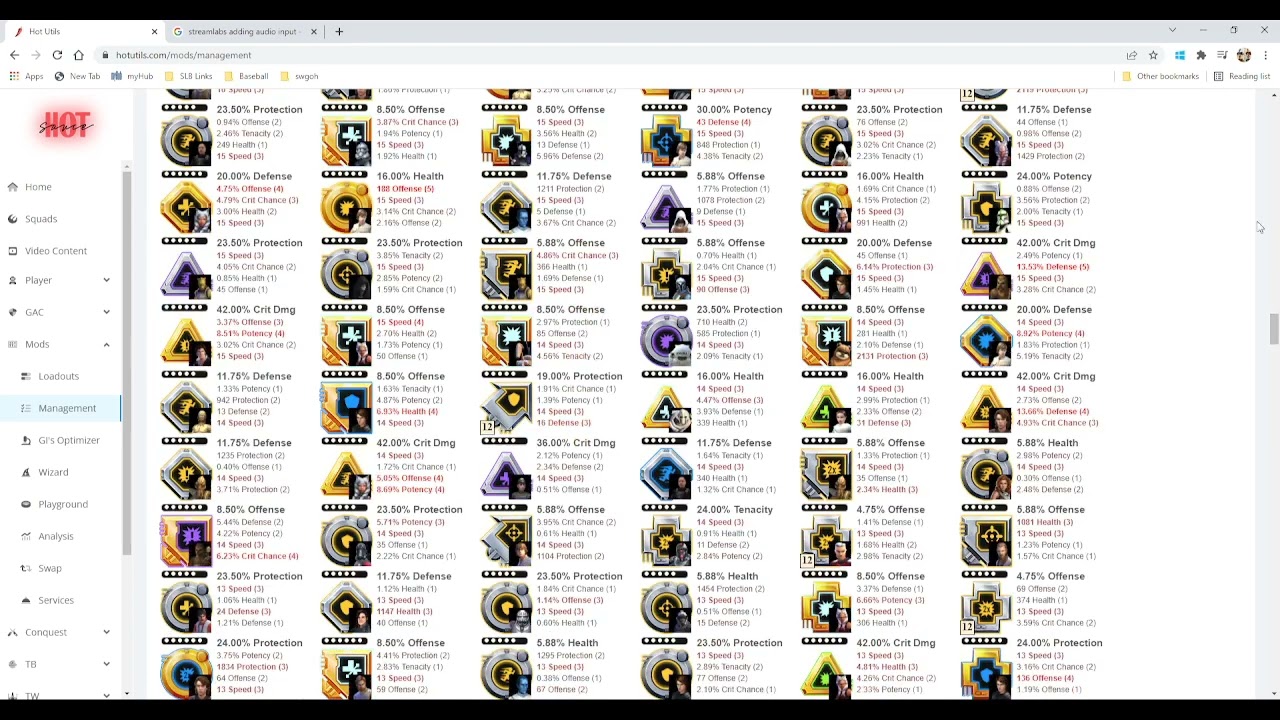
Task: Expand the GAC sidebar section
Action: 60,312
